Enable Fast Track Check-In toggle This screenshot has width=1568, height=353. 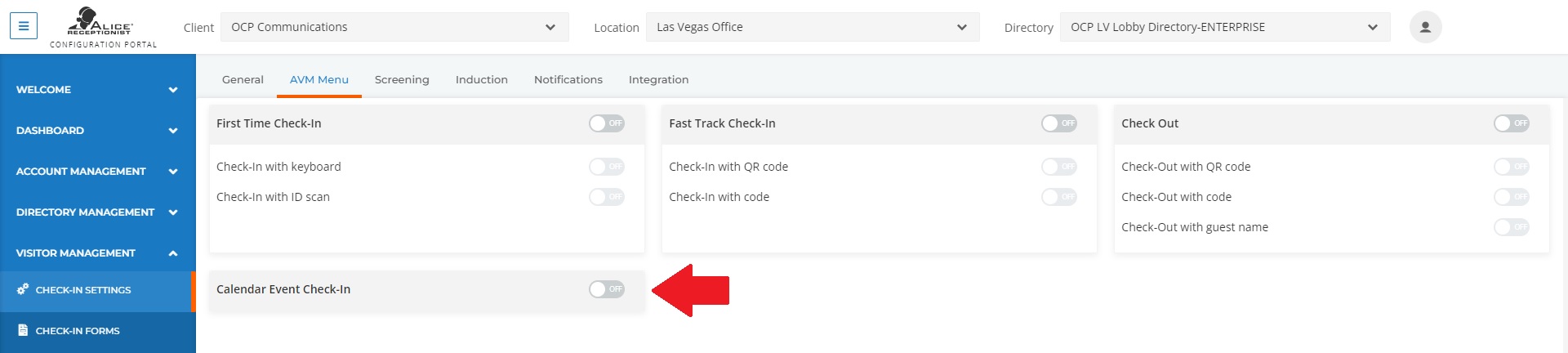[1058, 123]
